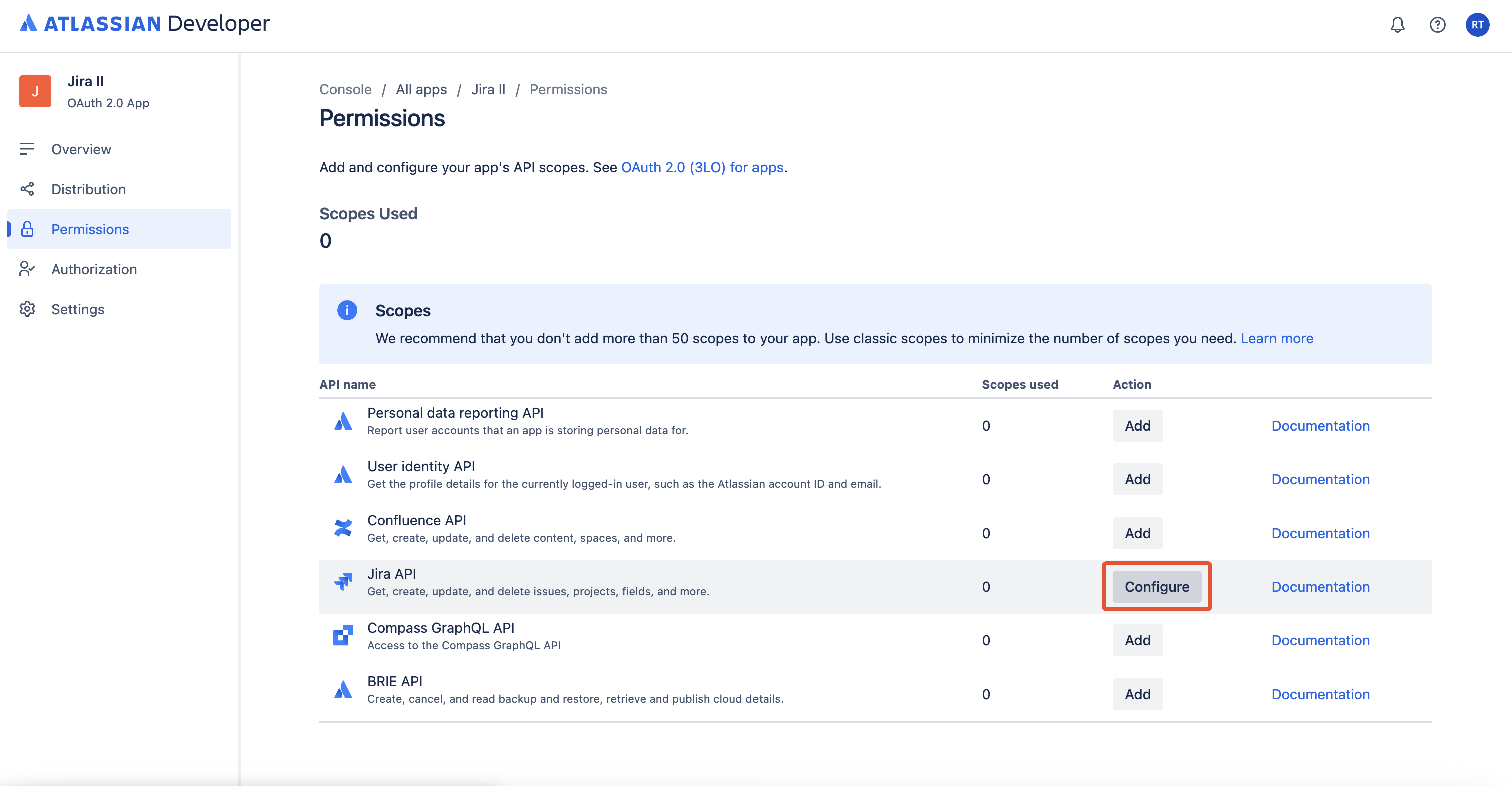Click the Settings gear icon in sidebar
This screenshot has height=786, width=1512.
[x=27, y=309]
